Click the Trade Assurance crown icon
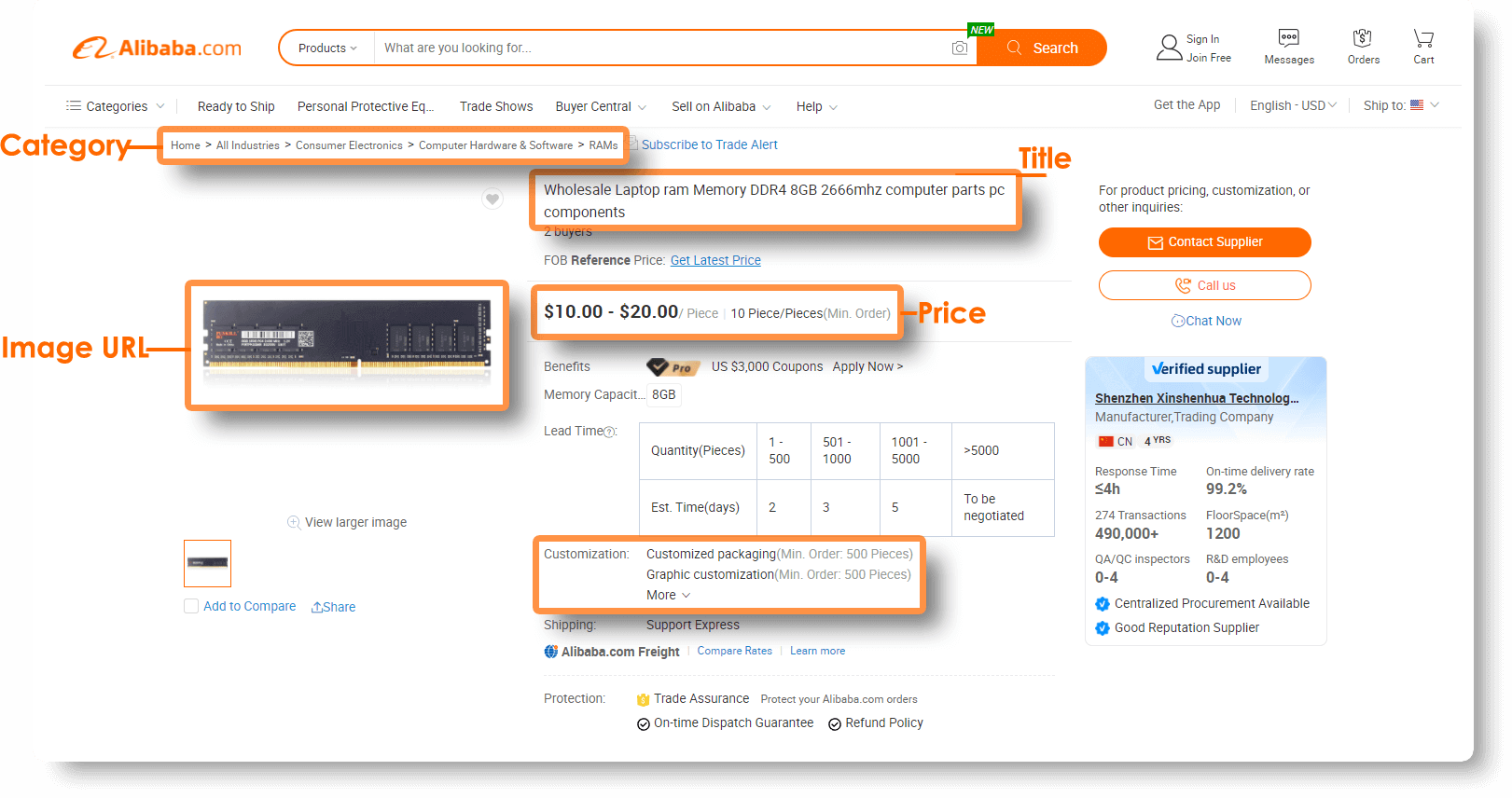Screen dimensions: 1512x798 point(643,699)
